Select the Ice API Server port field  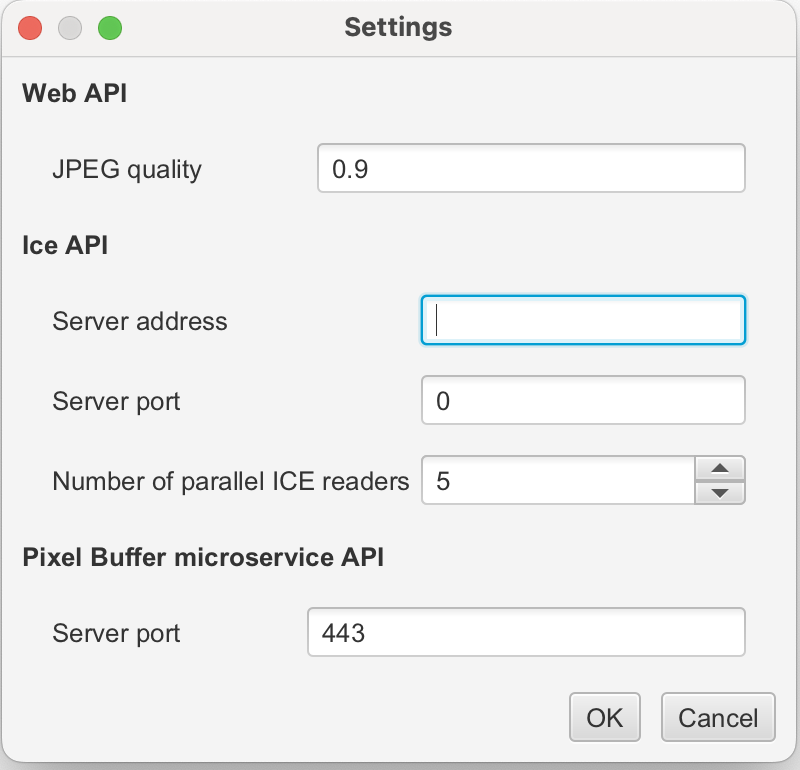[583, 400]
